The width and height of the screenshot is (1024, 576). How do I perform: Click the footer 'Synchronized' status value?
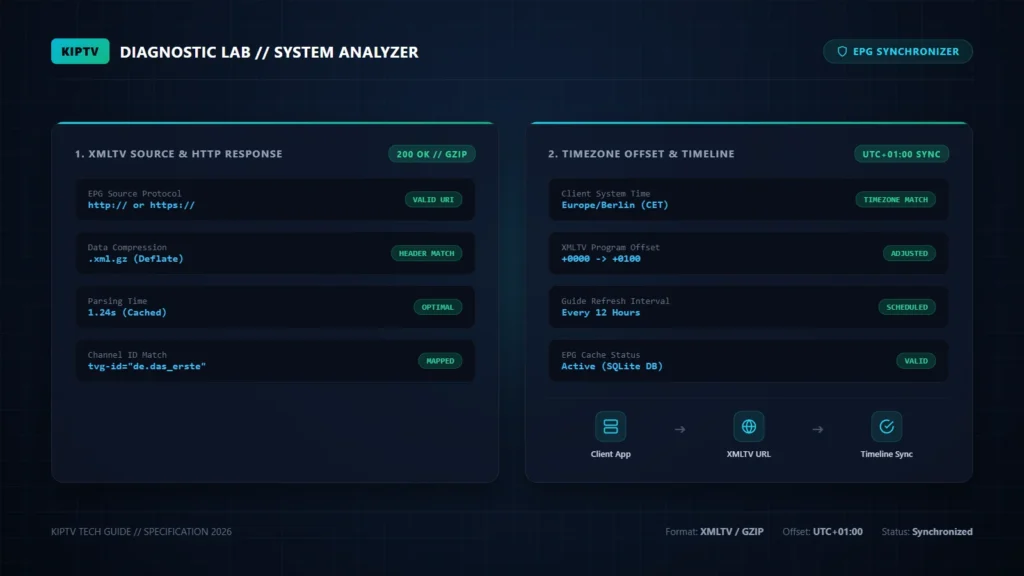942,532
